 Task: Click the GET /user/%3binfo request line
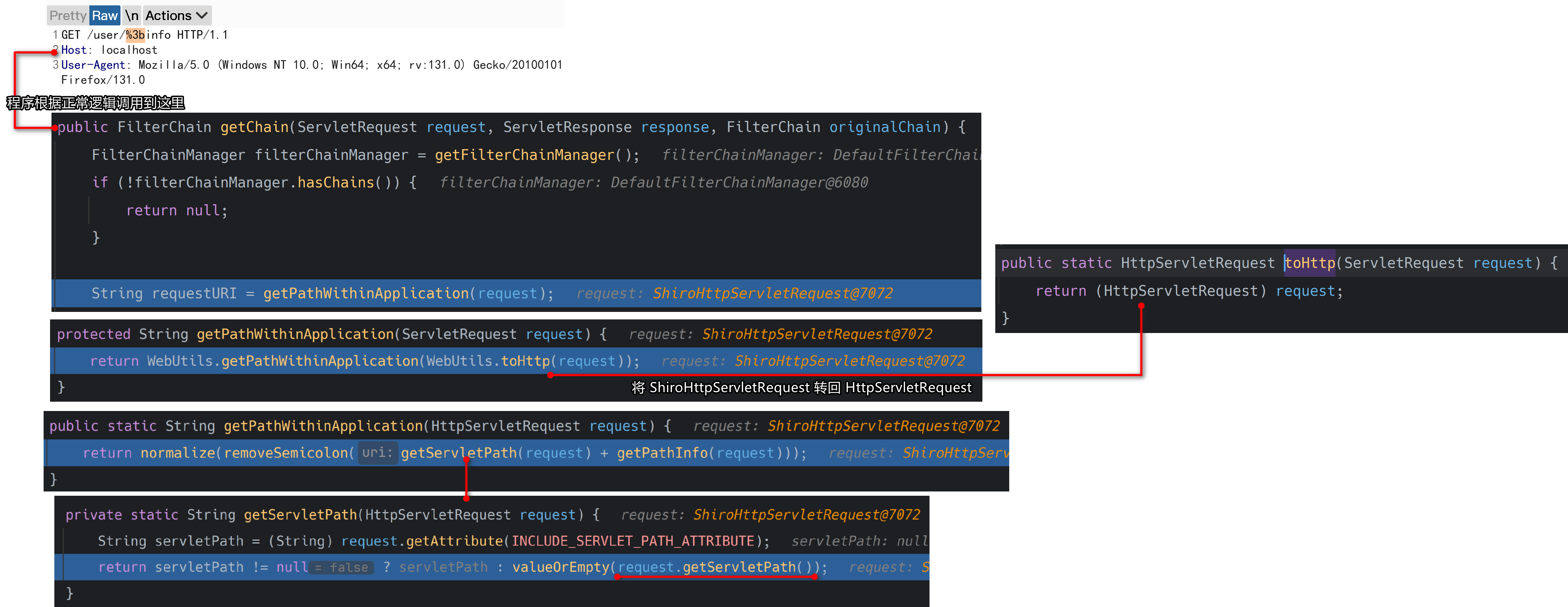coord(144,35)
